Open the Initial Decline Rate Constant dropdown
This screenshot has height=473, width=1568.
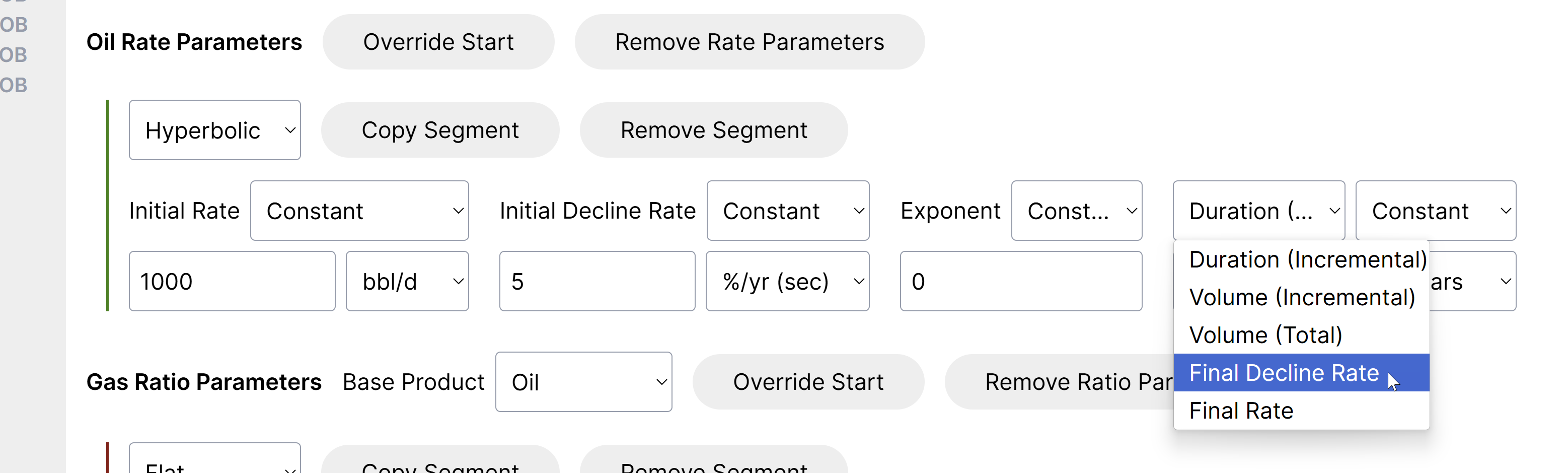click(x=787, y=211)
